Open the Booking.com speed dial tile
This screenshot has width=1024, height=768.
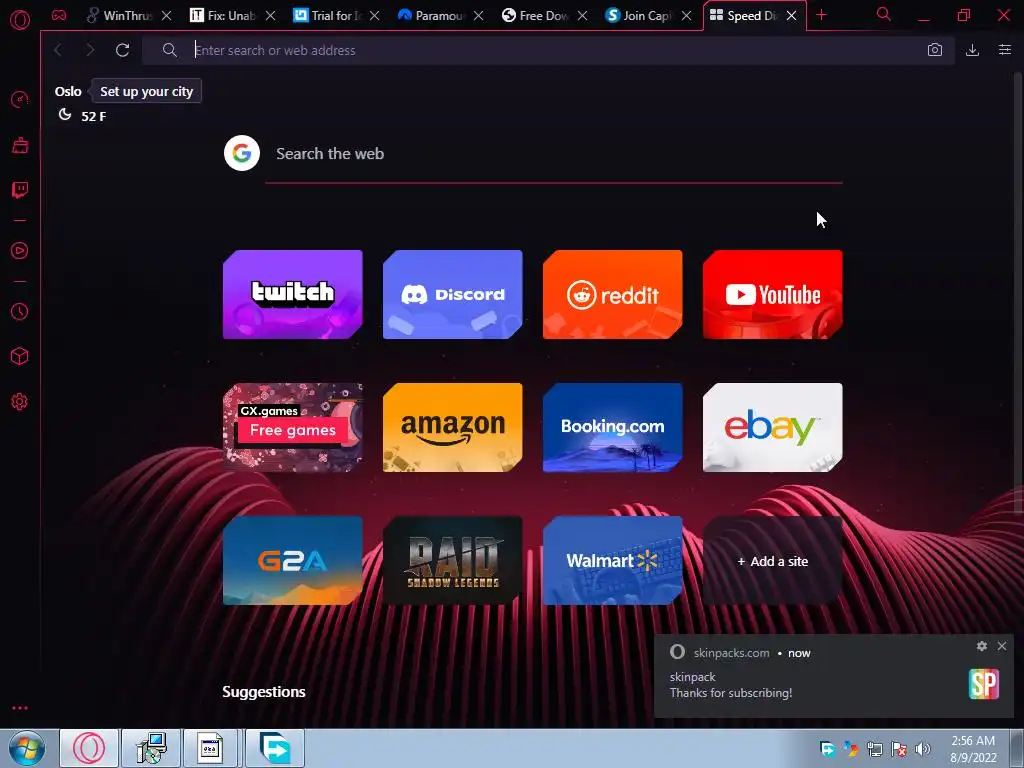coord(613,428)
